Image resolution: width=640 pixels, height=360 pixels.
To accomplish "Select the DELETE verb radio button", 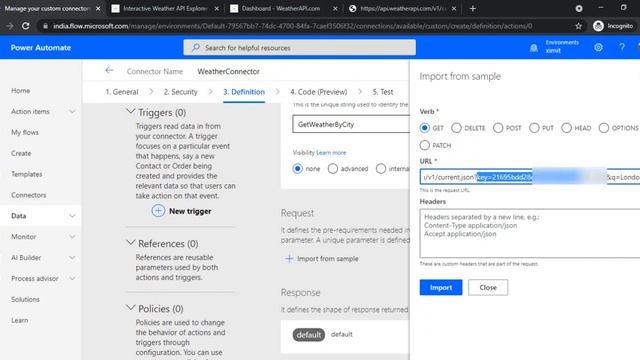I will click(456, 128).
